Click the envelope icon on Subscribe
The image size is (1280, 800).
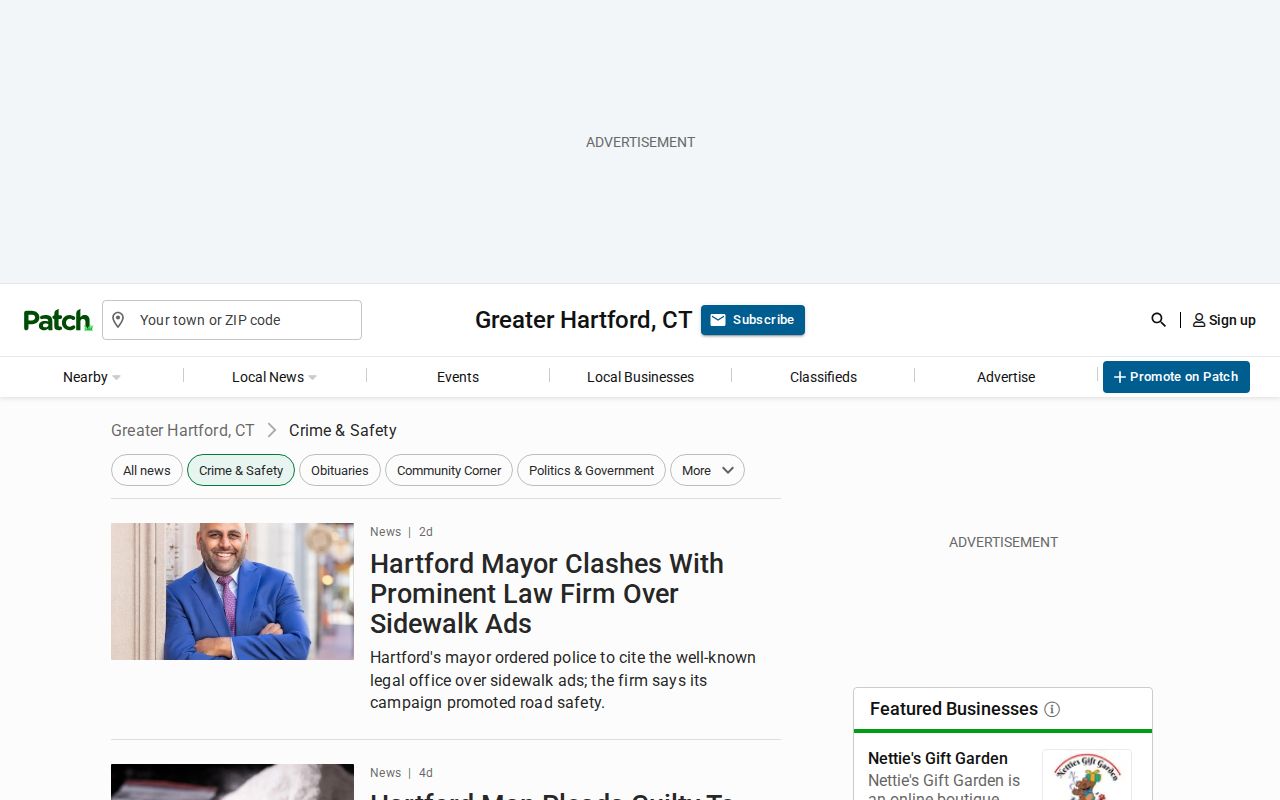[718, 320]
